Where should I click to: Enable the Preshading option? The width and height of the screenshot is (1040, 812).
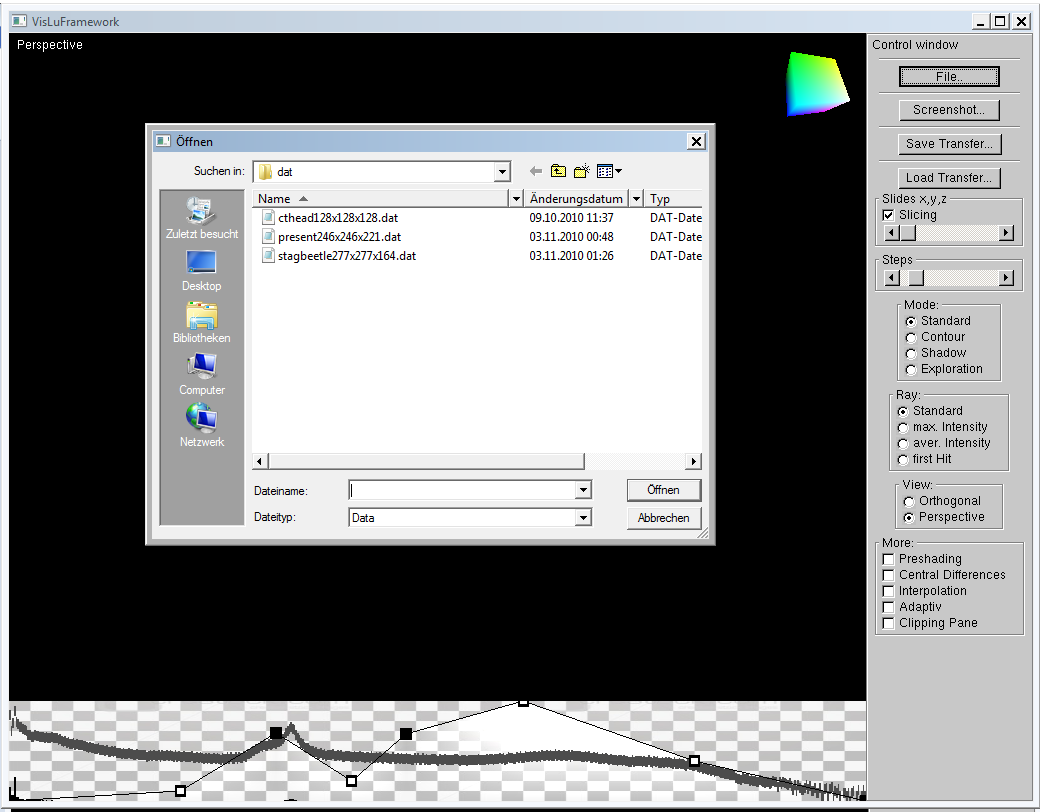(888, 559)
